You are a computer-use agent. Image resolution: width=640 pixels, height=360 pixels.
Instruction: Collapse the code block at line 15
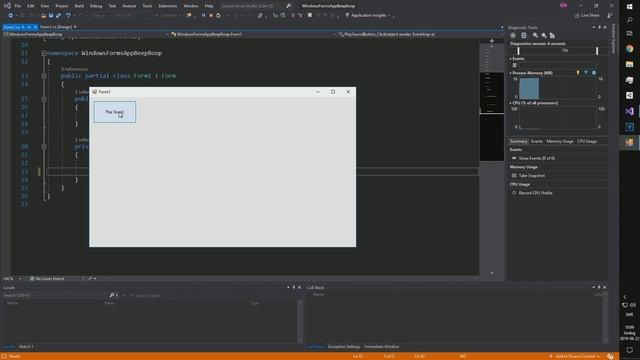[x=44, y=99]
